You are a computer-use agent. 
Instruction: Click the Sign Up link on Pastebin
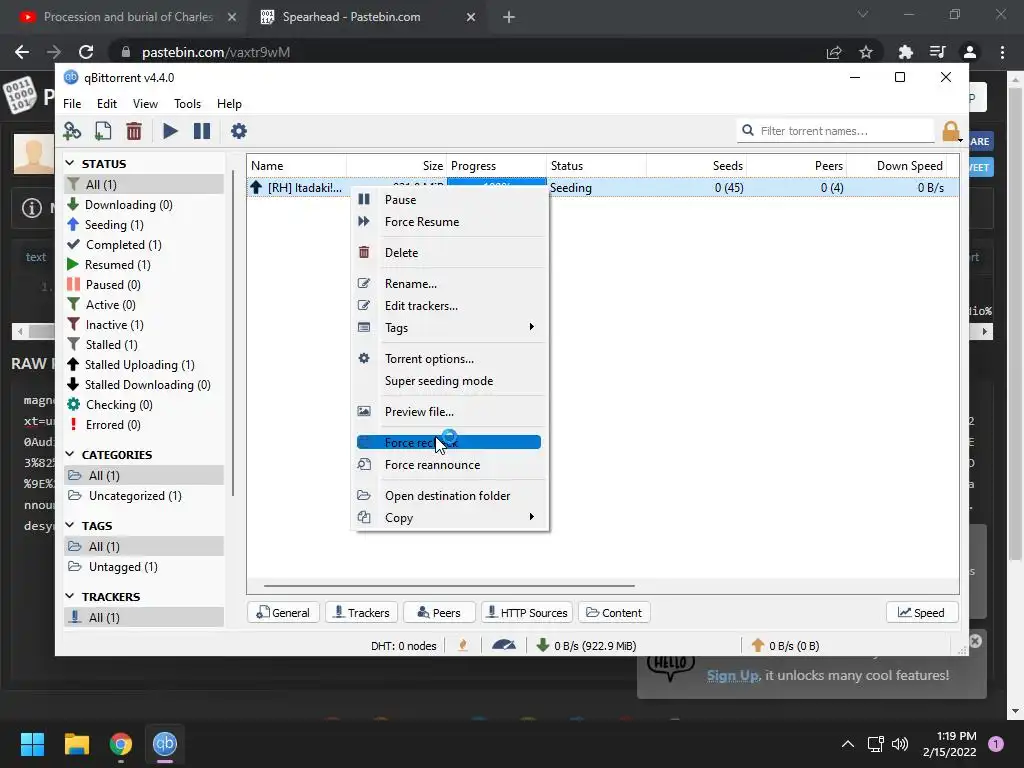(x=733, y=675)
